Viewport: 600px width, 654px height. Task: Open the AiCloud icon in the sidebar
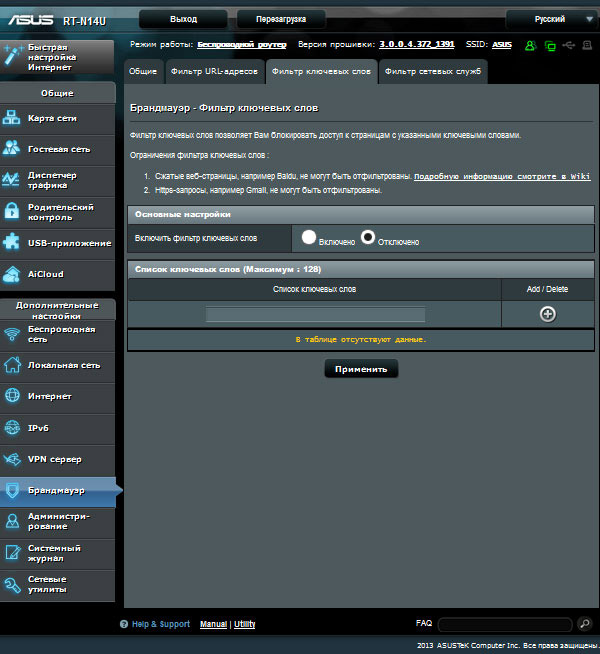13,274
